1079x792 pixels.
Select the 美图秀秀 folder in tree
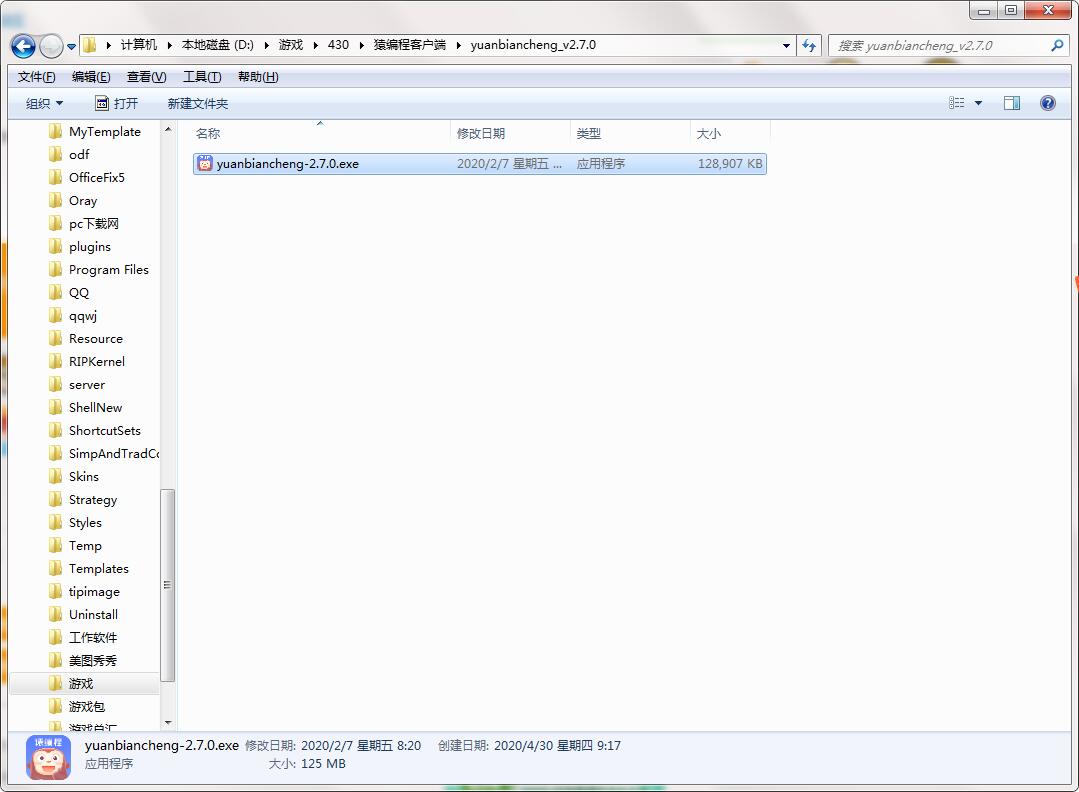[83, 661]
